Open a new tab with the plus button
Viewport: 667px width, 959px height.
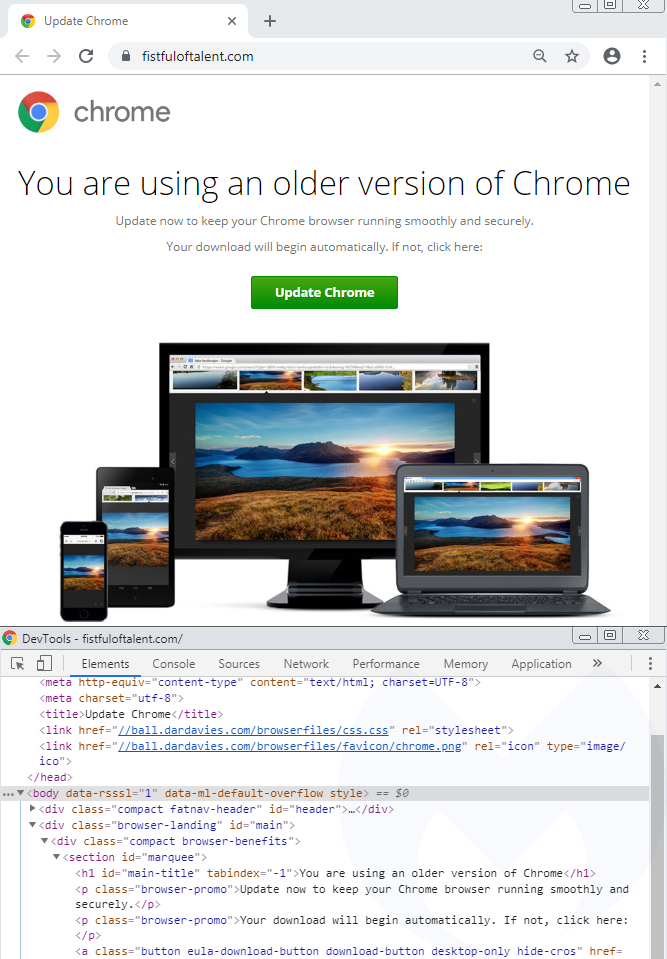pos(270,21)
